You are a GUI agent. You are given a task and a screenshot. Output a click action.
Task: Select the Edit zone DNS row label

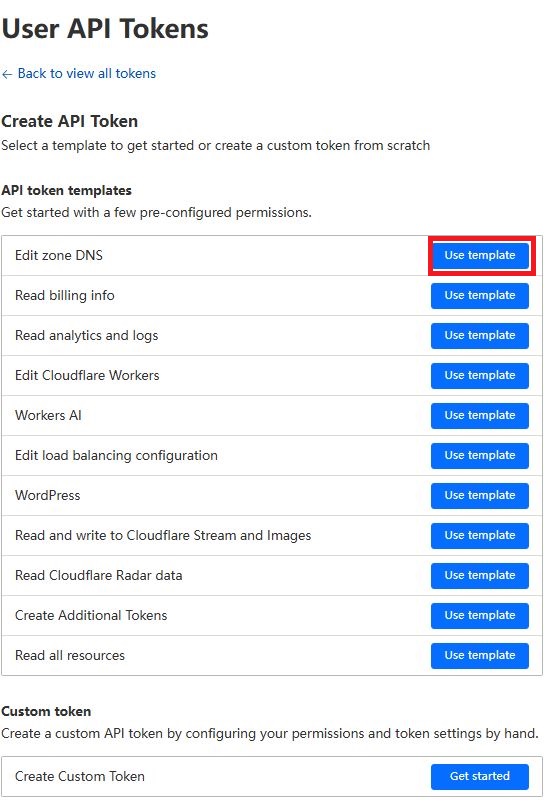[x=59, y=255]
